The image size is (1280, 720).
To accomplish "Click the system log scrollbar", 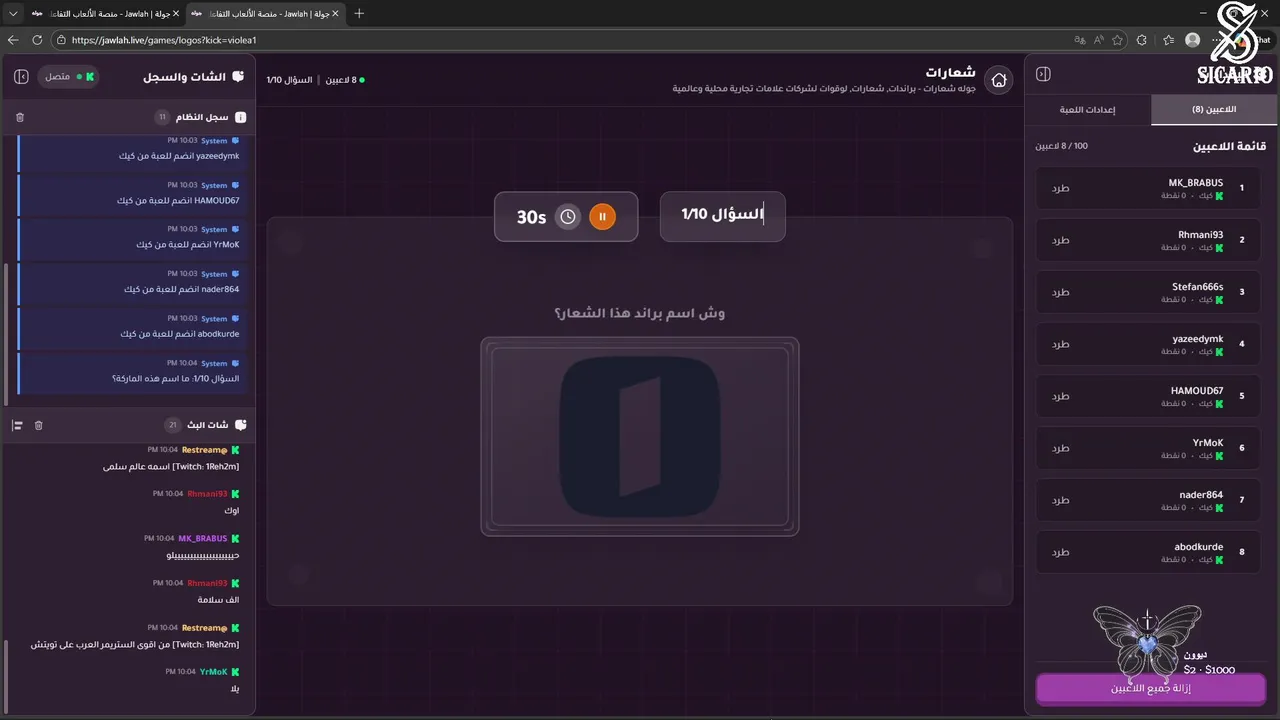I will coord(7,335).
